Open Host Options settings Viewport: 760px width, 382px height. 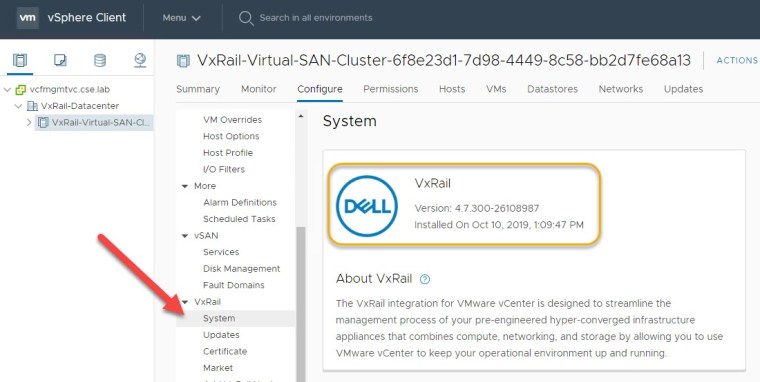(x=231, y=136)
